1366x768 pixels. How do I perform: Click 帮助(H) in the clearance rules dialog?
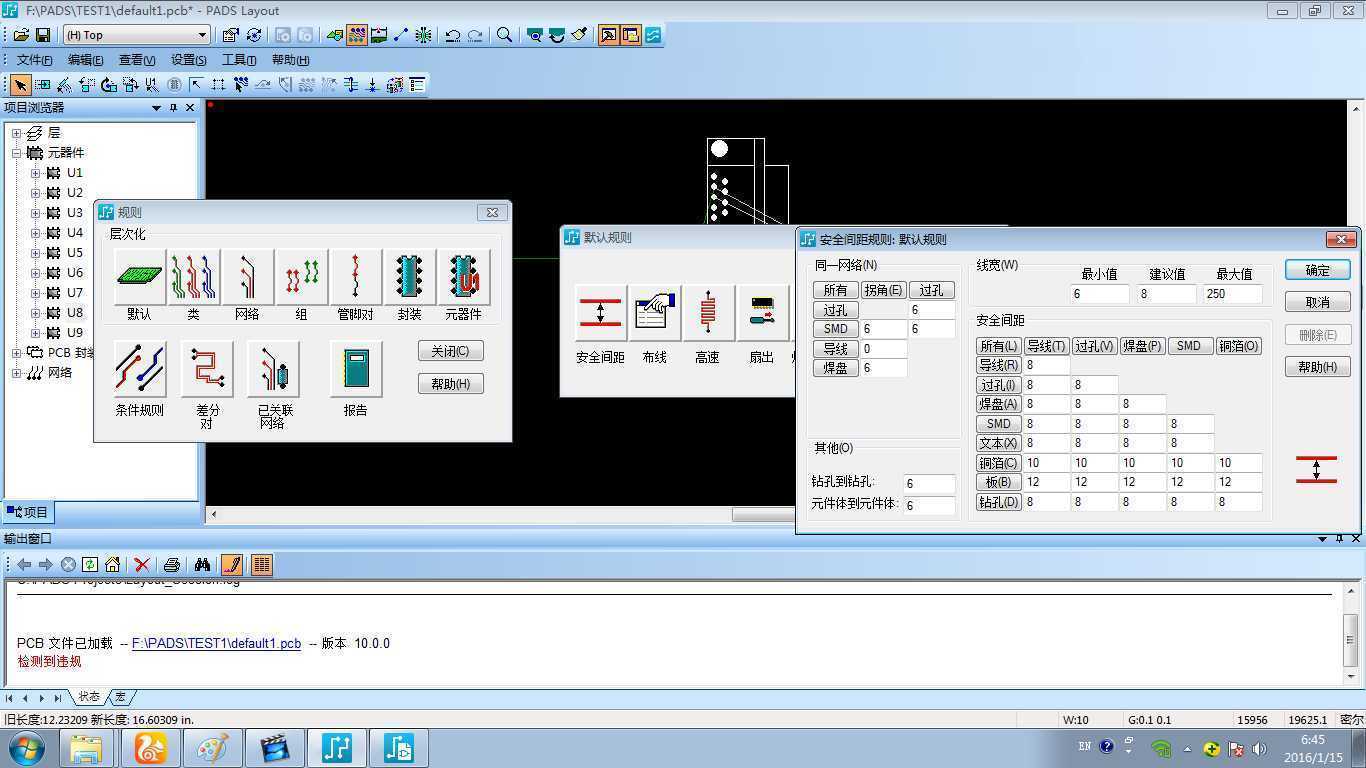point(1318,367)
